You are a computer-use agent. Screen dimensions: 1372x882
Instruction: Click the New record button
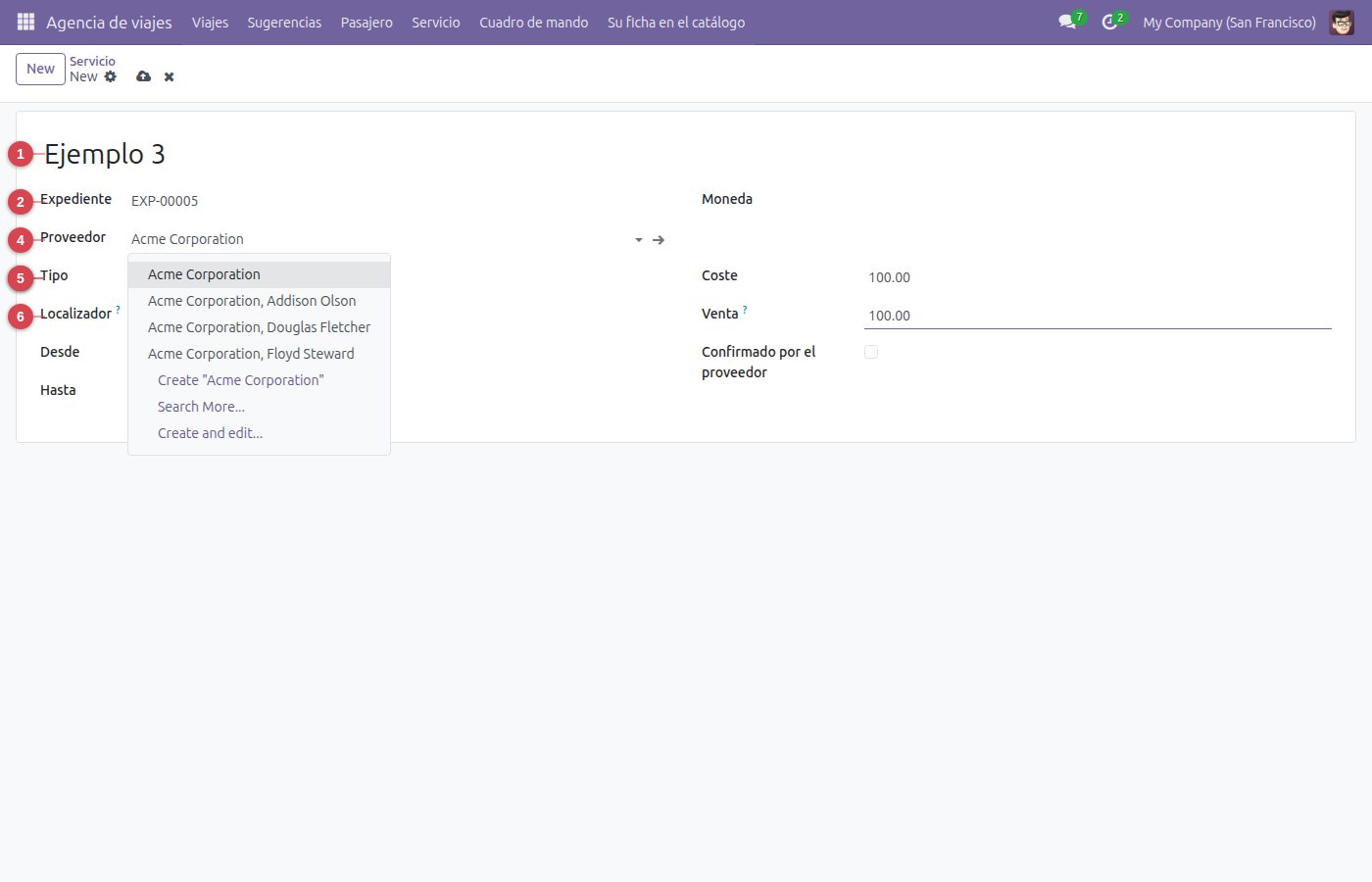click(x=40, y=69)
